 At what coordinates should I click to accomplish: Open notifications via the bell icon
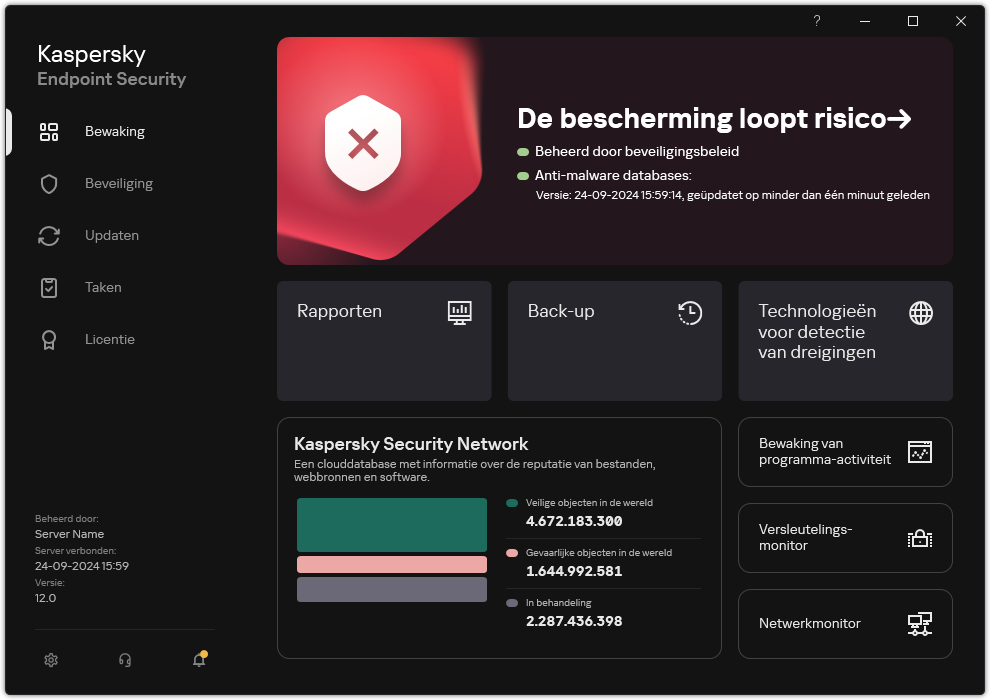click(198, 660)
